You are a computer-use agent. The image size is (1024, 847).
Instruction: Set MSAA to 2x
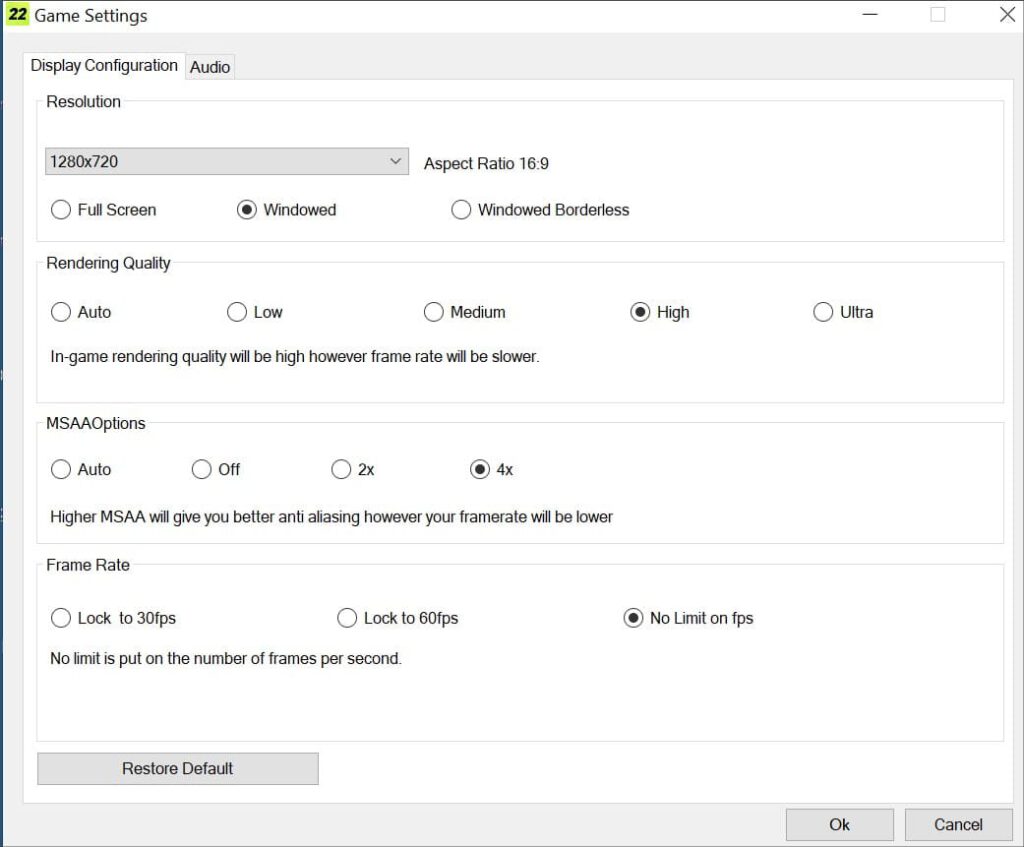pyautogui.click(x=341, y=469)
